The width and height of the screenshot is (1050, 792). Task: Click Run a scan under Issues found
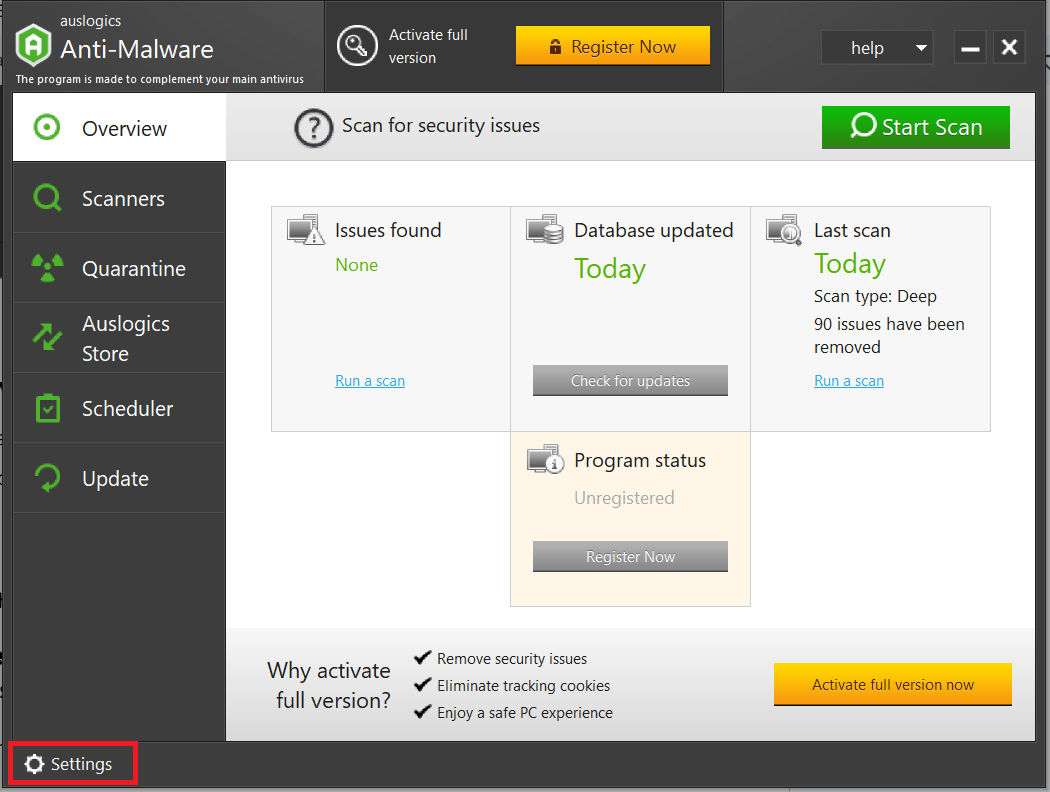click(x=370, y=380)
